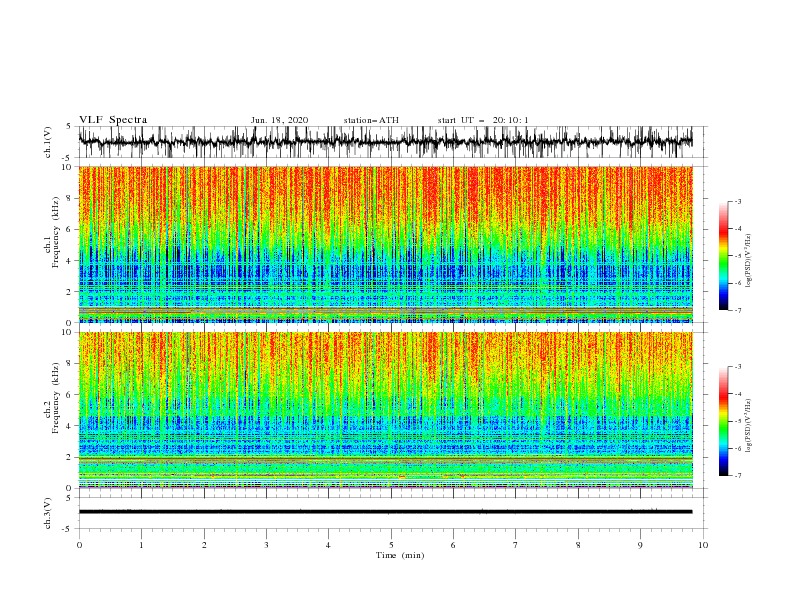Click the "6" kHz tick on ch.2 frequency axis
Screen dimensions: 792x612
coord(69,395)
